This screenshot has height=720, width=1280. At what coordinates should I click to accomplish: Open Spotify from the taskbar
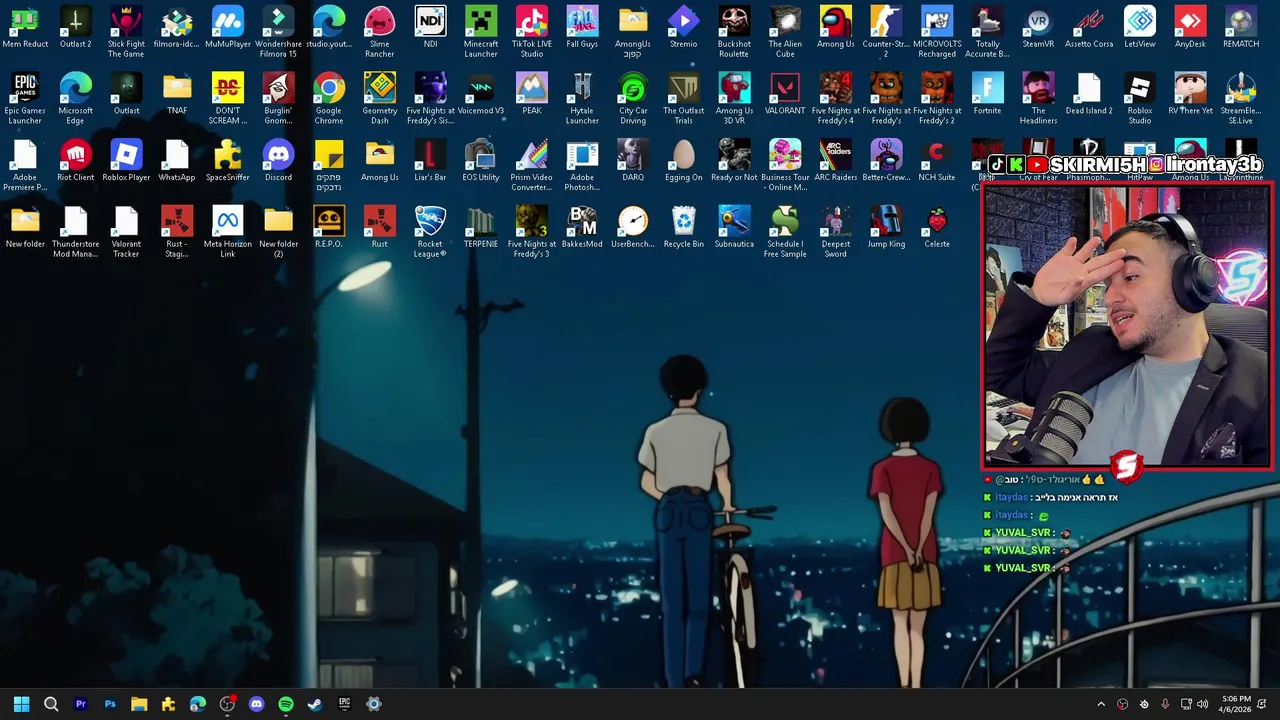[x=286, y=704]
